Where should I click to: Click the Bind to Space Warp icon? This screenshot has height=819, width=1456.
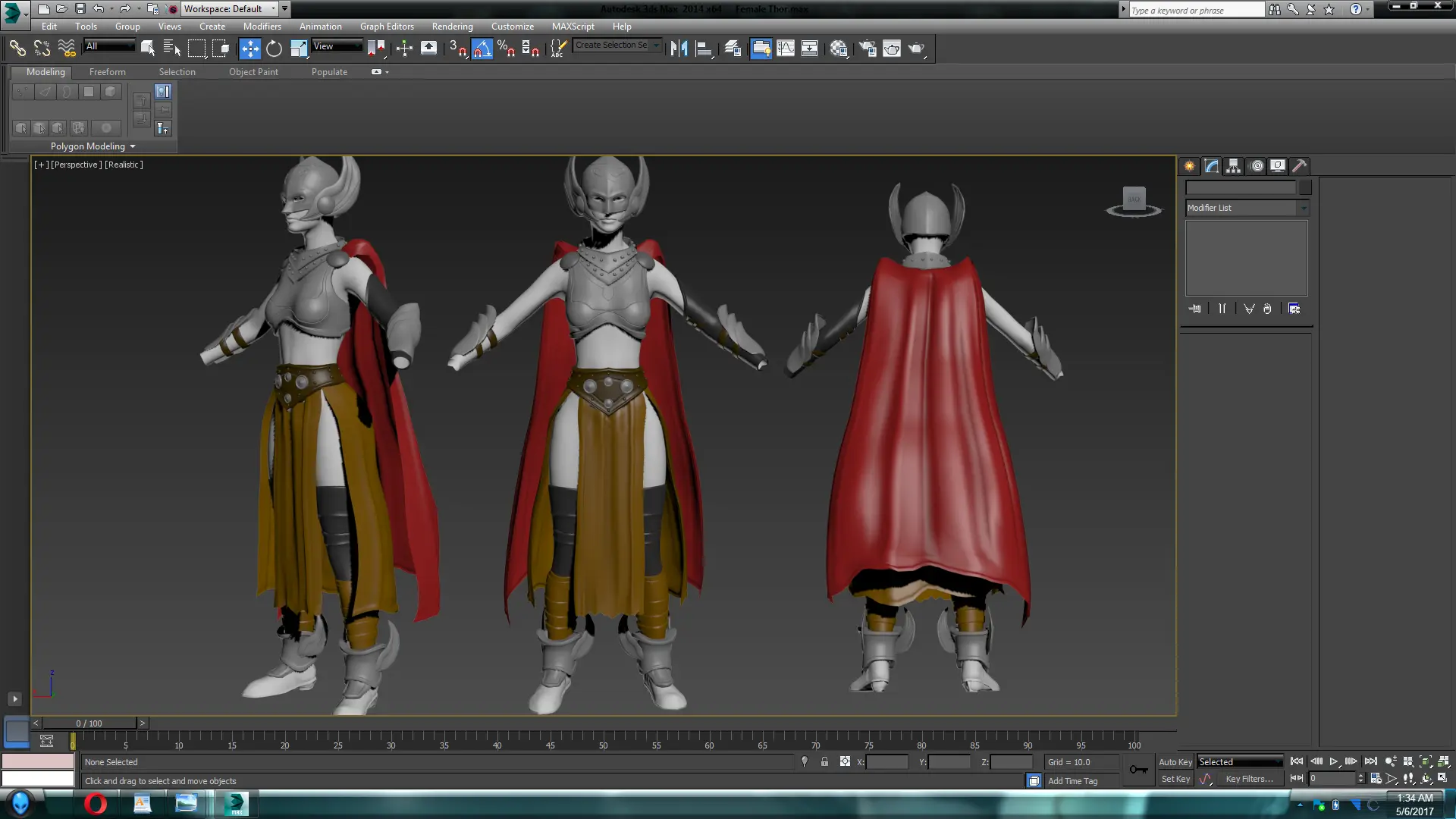tap(67, 49)
